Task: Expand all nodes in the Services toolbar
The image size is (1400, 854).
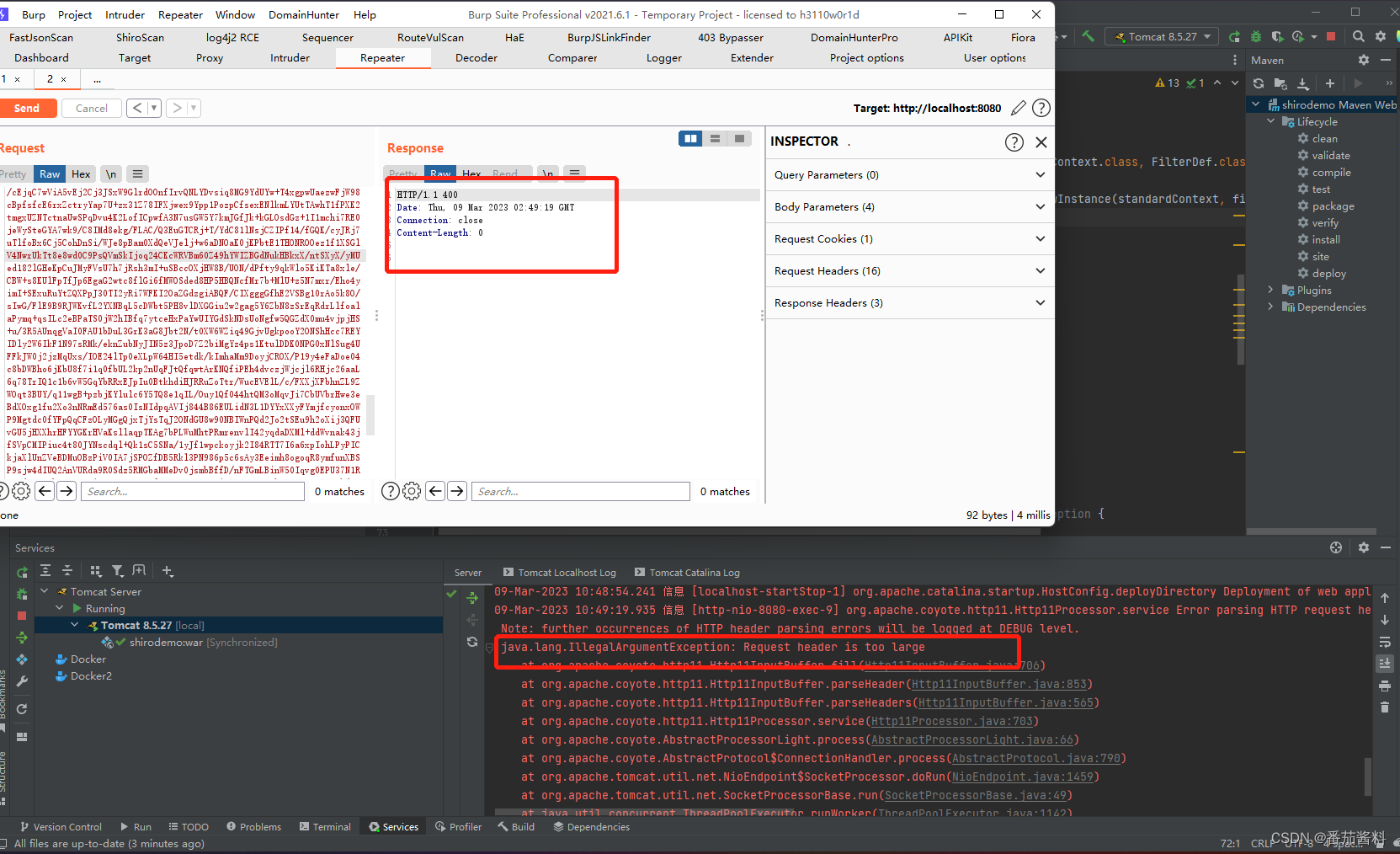Action: (45, 570)
